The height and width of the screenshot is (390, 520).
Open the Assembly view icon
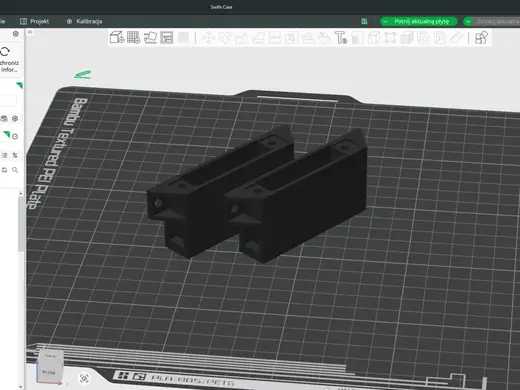[x=481, y=38]
